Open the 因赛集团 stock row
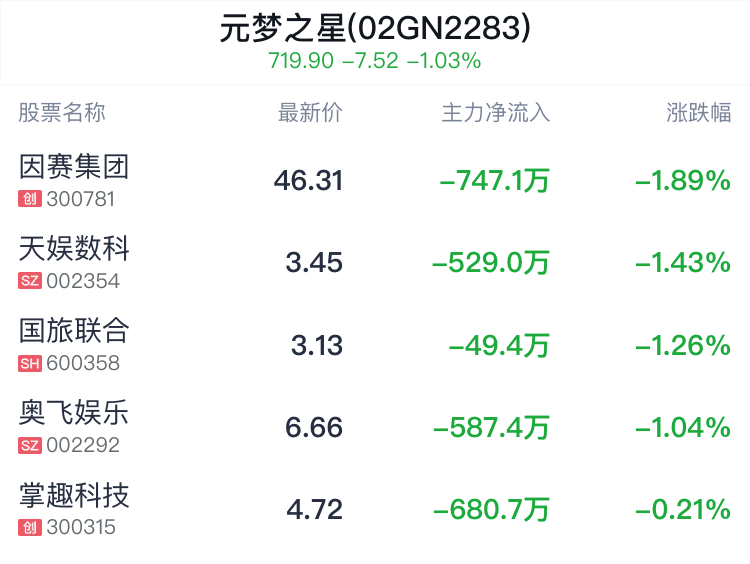750x564 pixels. pyautogui.click(x=375, y=180)
